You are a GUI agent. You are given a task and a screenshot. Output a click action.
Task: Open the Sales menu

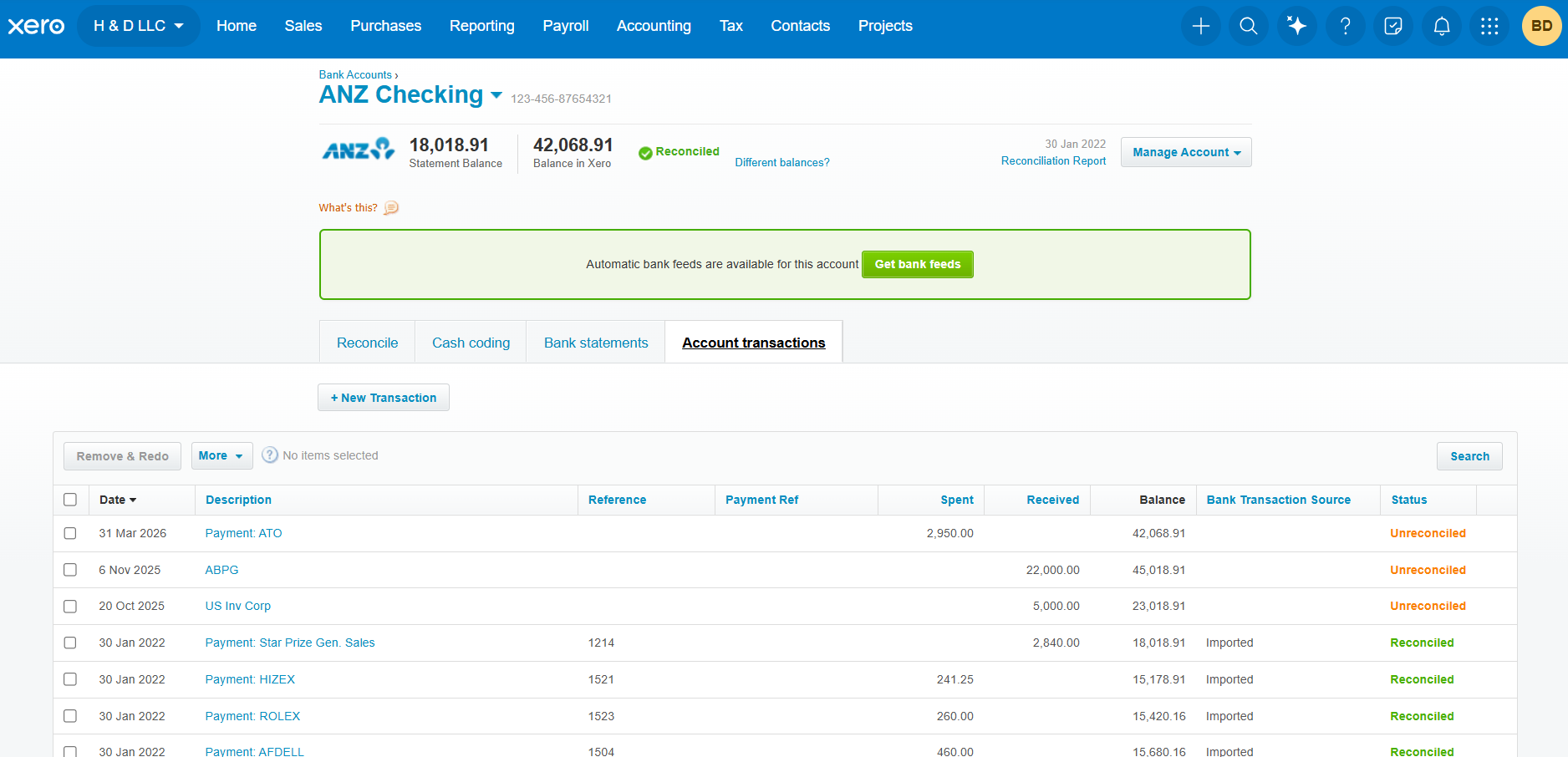pos(303,26)
